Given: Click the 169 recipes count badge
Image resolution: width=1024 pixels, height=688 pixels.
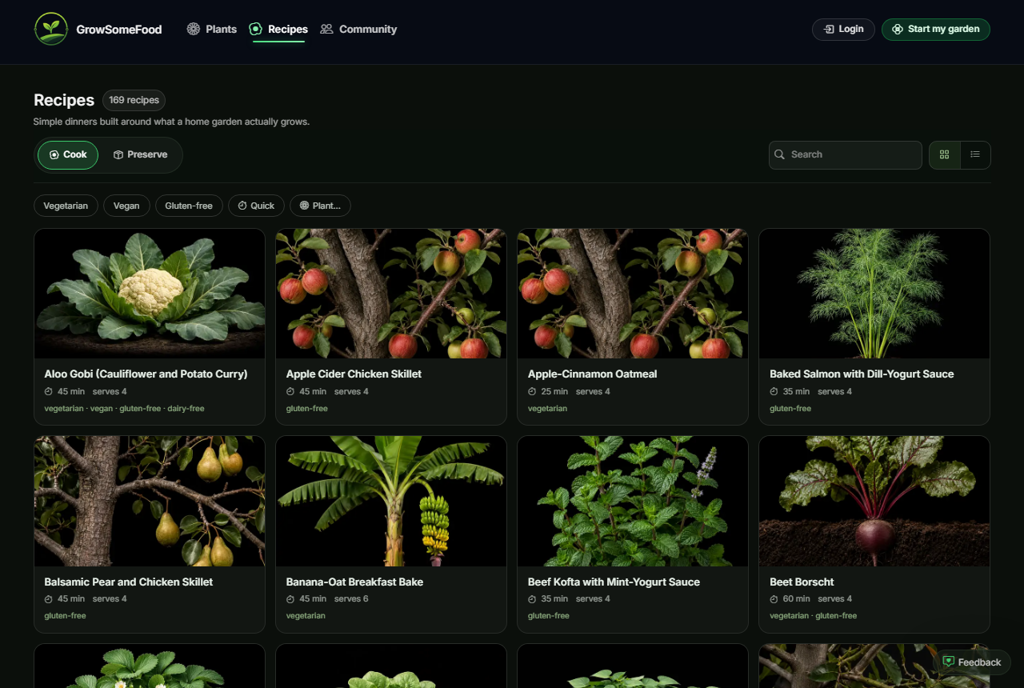Looking at the screenshot, I should [x=134, y=100].
